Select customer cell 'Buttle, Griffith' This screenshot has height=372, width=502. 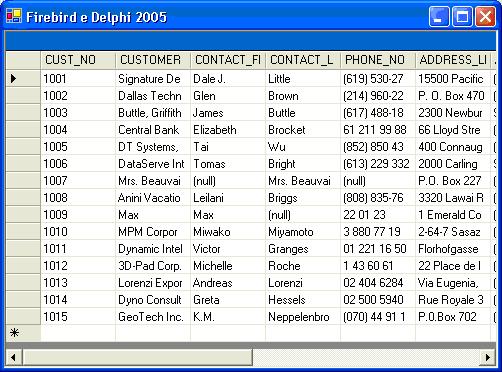153,113
